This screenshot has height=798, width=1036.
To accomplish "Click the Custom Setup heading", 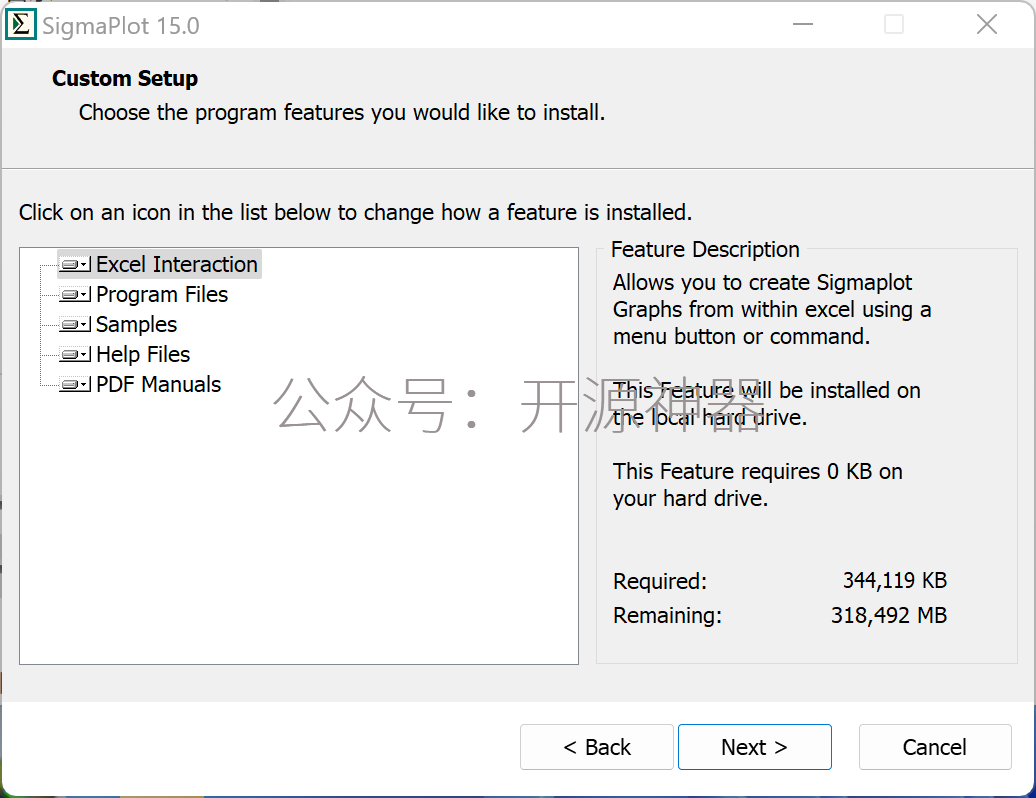I will pyautogui.click(x=125, y=79).
